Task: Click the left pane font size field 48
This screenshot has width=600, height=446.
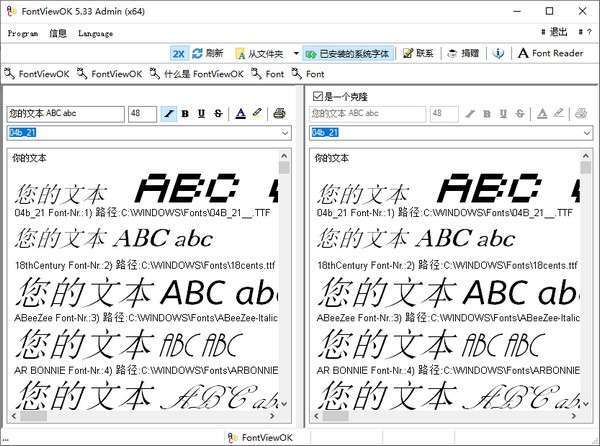Action: [142, 114]
